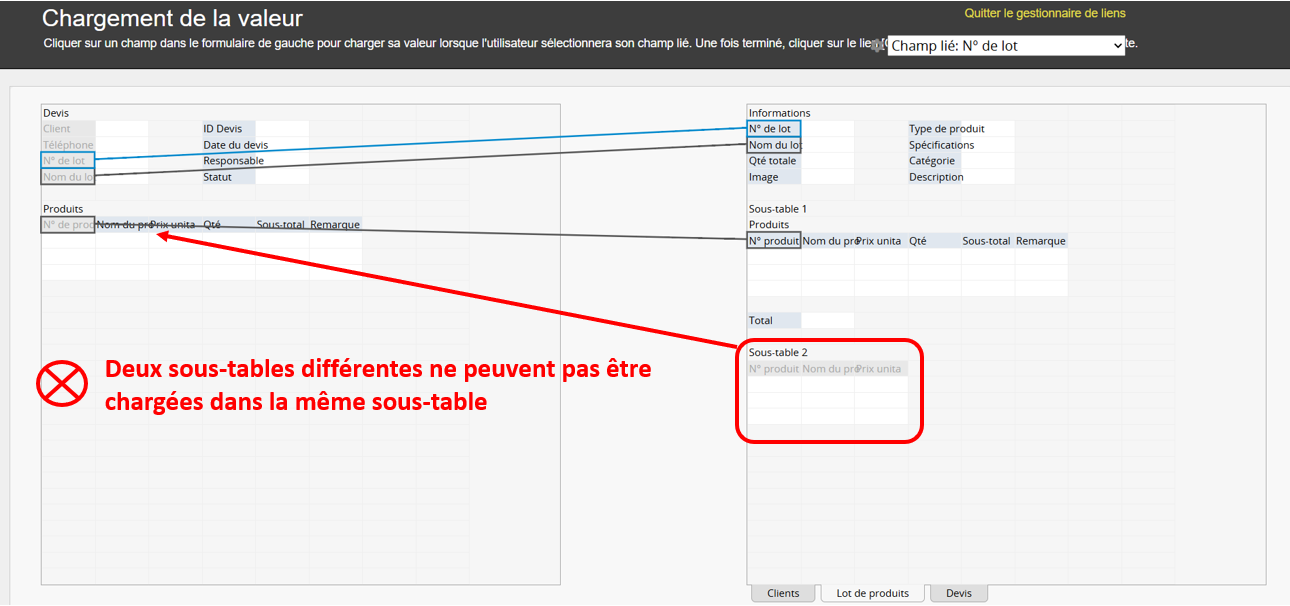Screen dimensions: 1290x606
Task: Select 'N° de lot' field under Informations
Action: 774,129
